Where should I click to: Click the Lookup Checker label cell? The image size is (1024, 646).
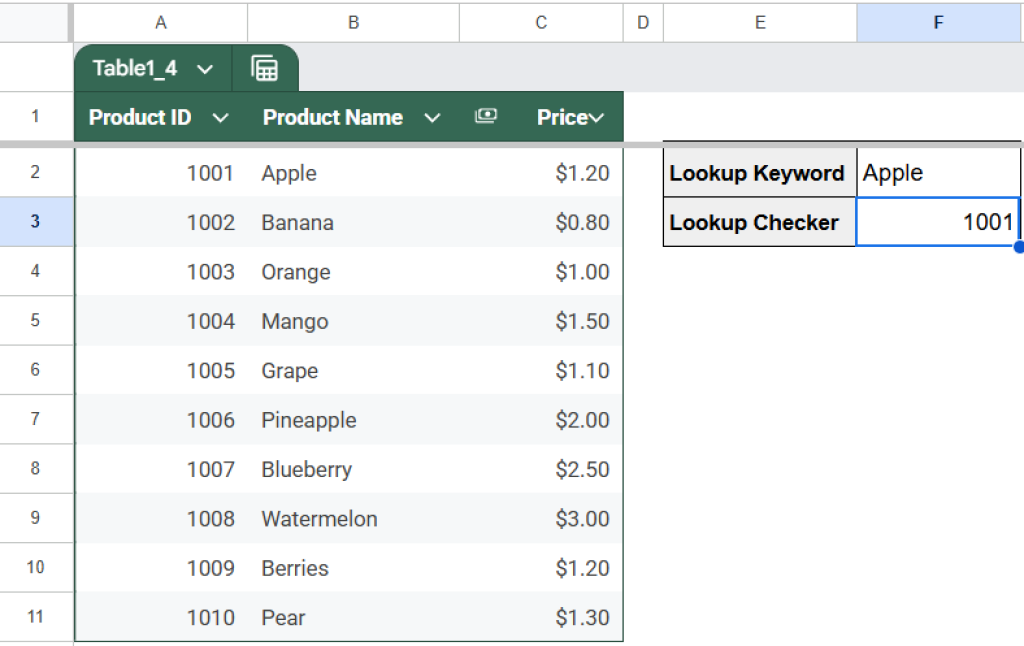757,222
